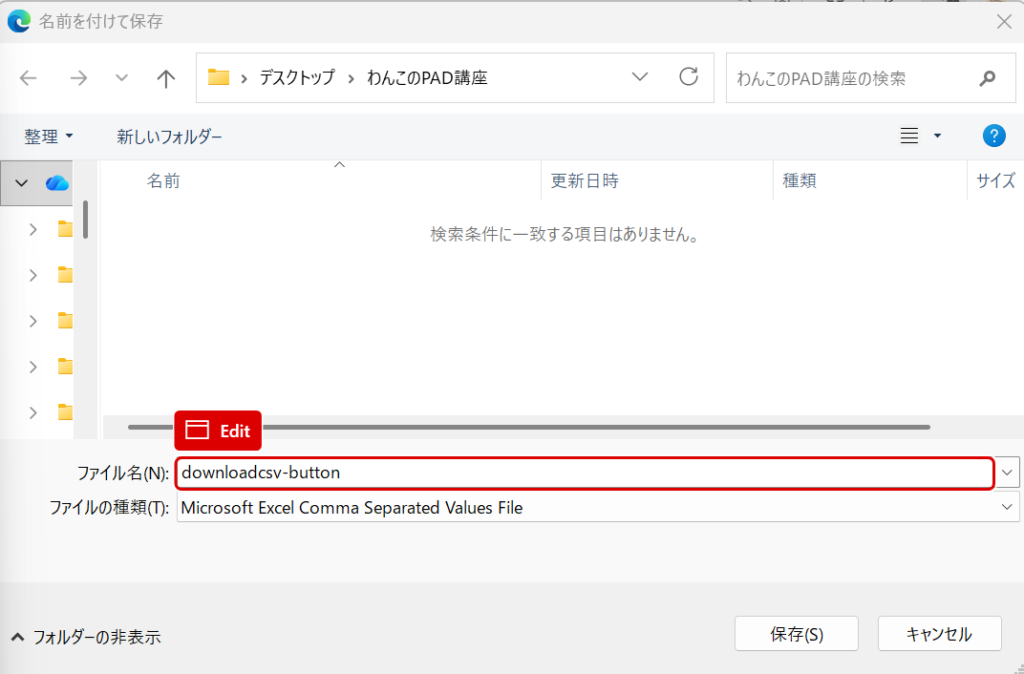This screenshot has height=674, width=1024.
Task: Close the 名前を付けて保存 dialog
Action: point(1004,22)
